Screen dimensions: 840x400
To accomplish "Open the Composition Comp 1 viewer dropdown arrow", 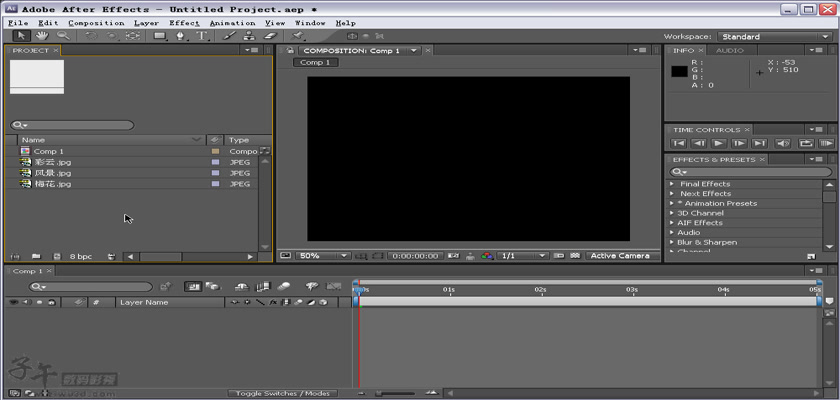I will tap(414, 50).
